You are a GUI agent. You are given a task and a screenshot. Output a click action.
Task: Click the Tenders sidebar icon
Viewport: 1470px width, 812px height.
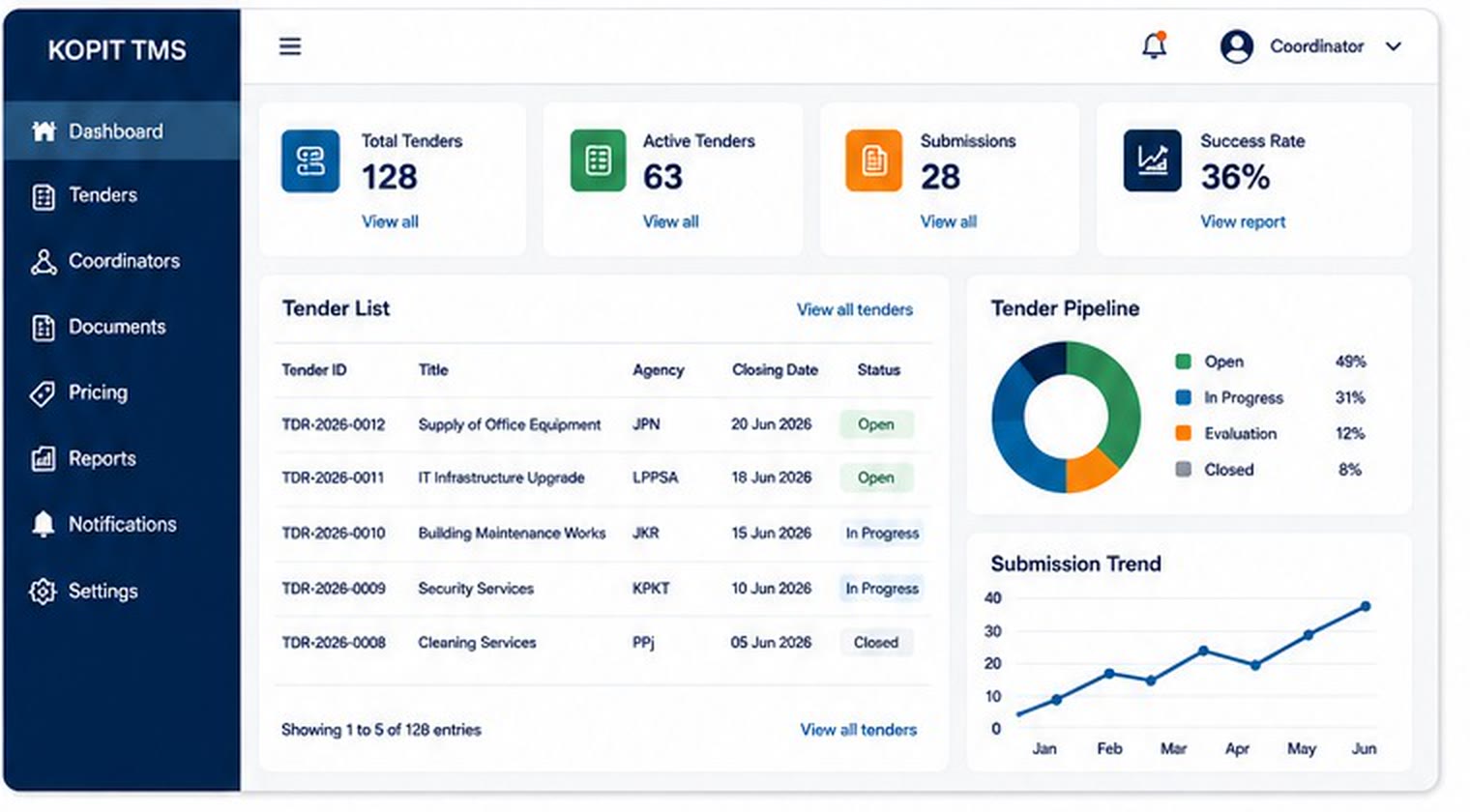(x=44, y=196)
